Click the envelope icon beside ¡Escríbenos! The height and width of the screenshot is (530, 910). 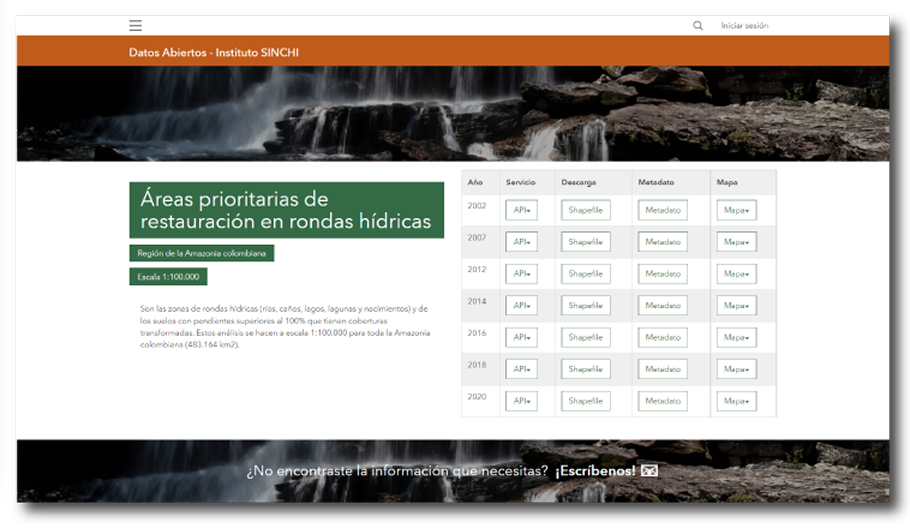[650, 471]
